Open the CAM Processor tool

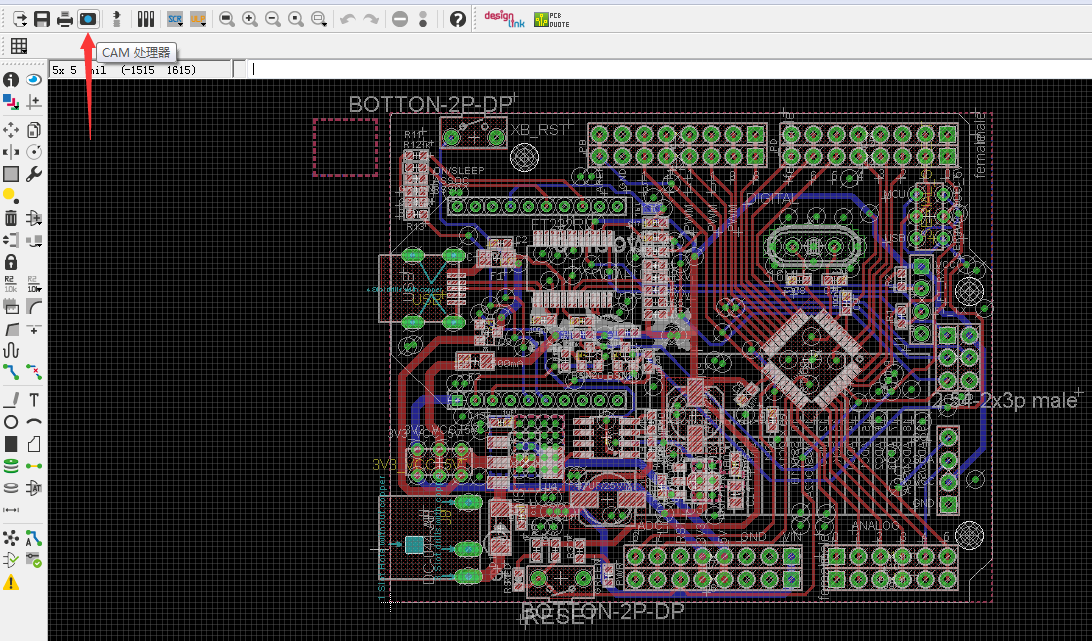click(x=88, y=19)
